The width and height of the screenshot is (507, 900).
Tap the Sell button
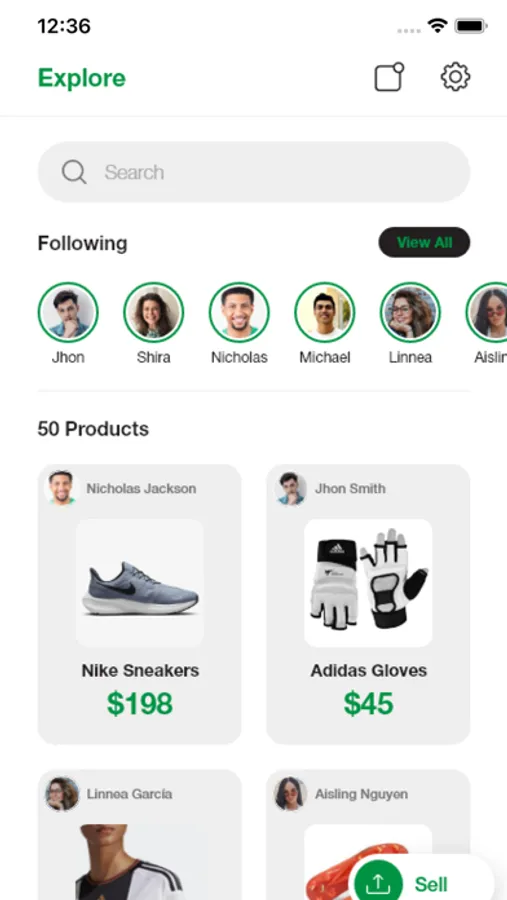422,881
